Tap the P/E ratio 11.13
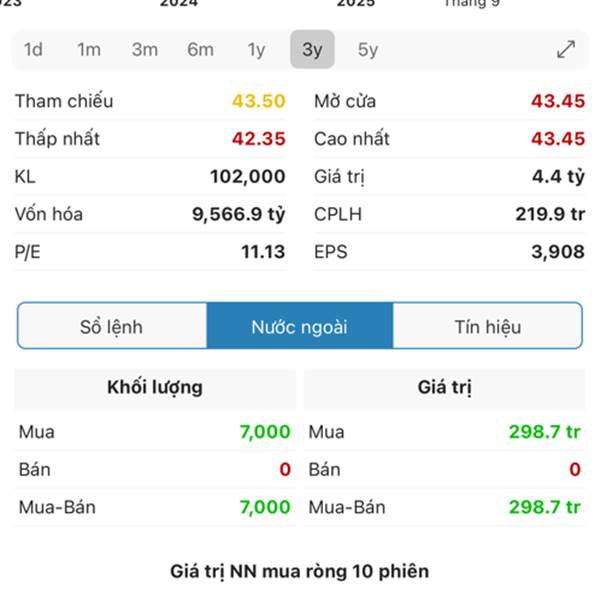 263,252
